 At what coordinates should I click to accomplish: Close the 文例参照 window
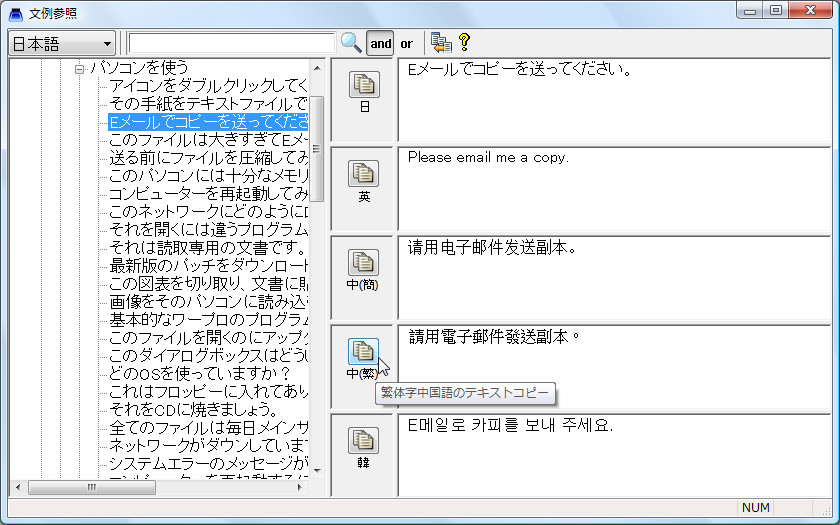[x=810, y=11]
